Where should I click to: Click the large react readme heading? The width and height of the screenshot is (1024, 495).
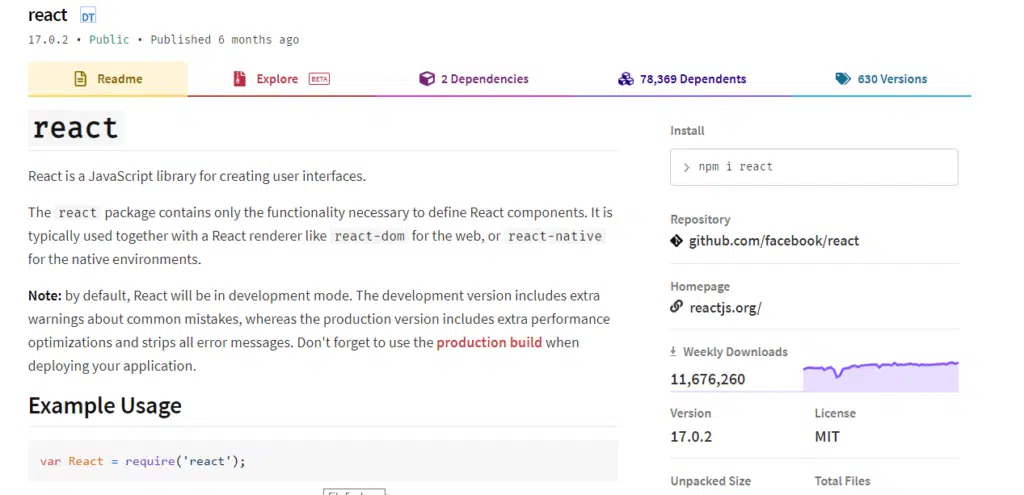(x=76, y=127)
